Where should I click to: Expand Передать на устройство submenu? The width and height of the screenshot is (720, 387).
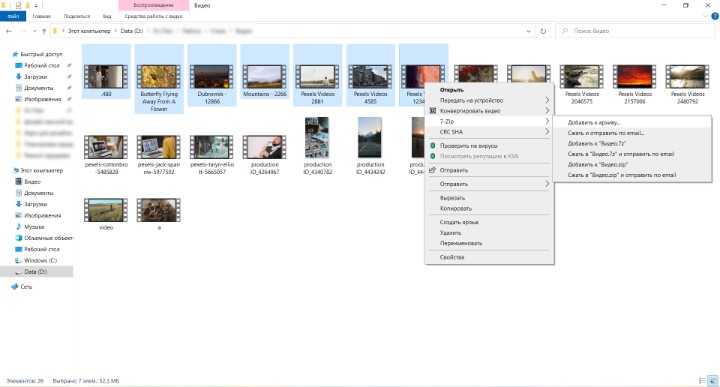[x=489, y=101]
